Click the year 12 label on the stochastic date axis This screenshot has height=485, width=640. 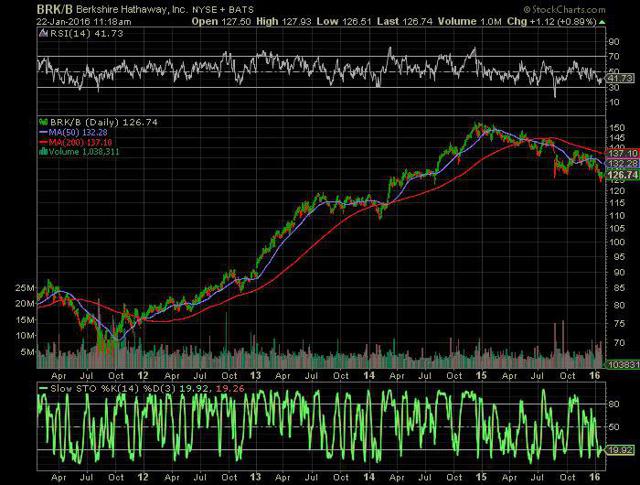click(143, 476)
